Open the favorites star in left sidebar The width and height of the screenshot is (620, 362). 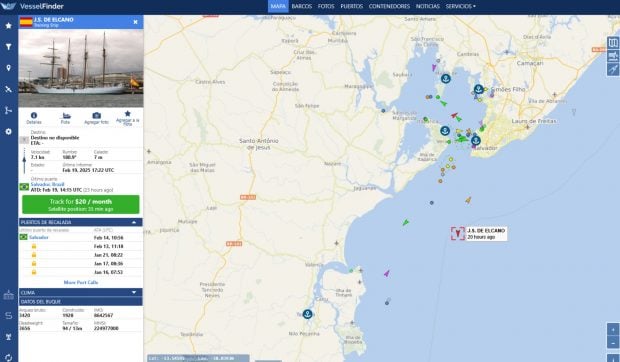coord(8,26)
